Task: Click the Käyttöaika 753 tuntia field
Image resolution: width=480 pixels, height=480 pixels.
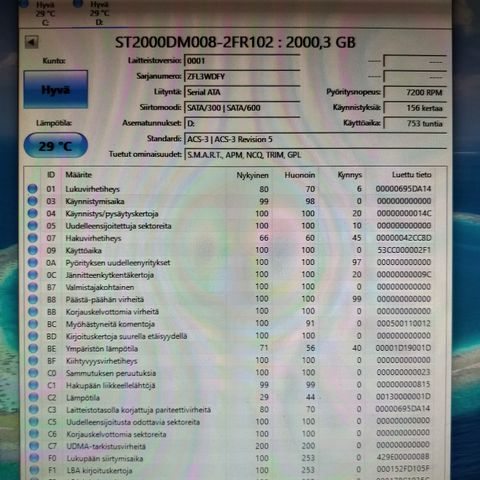Action: pos(415,124)
